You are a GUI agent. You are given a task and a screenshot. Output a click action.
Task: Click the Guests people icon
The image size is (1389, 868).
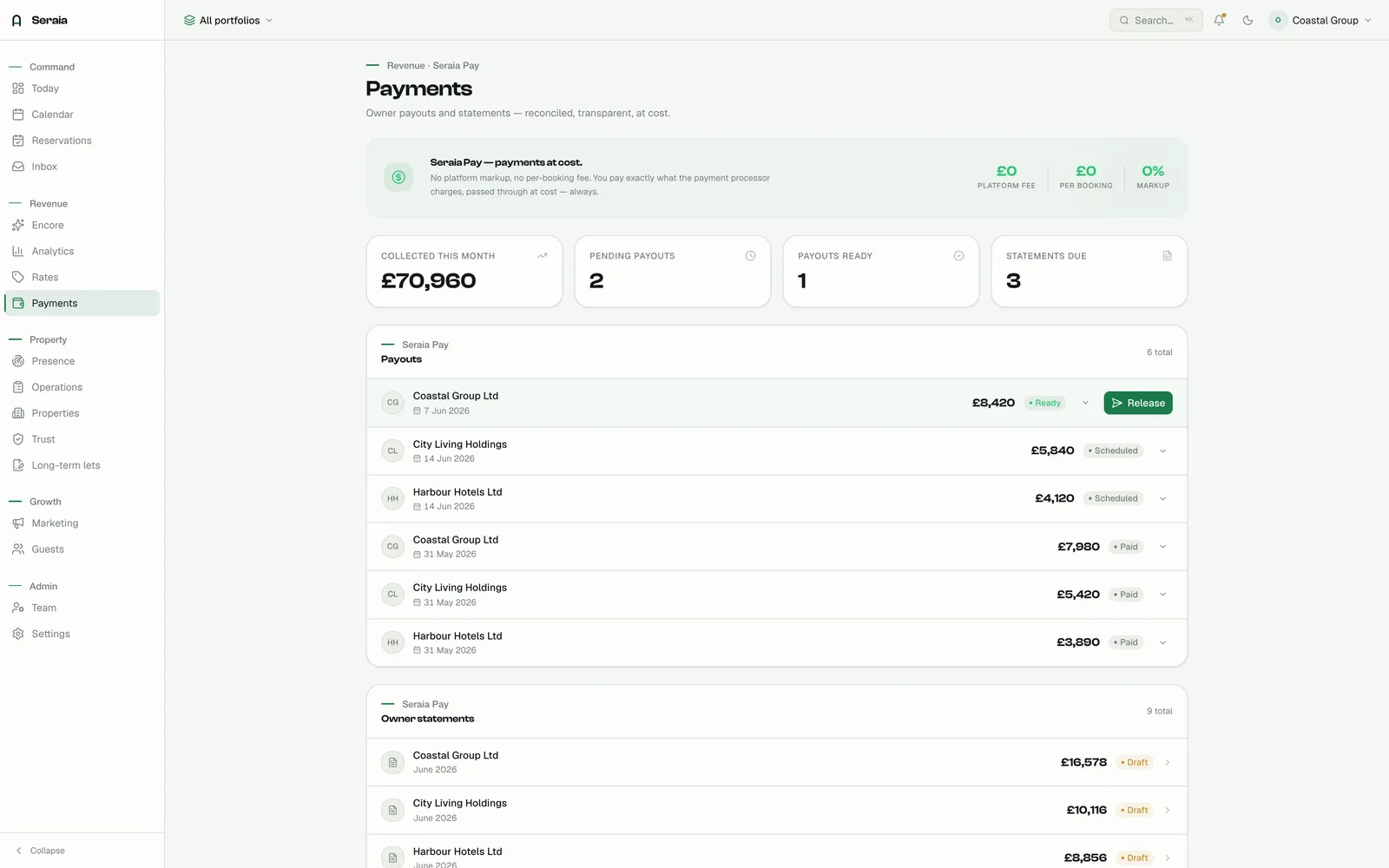(x=18, y=549)
